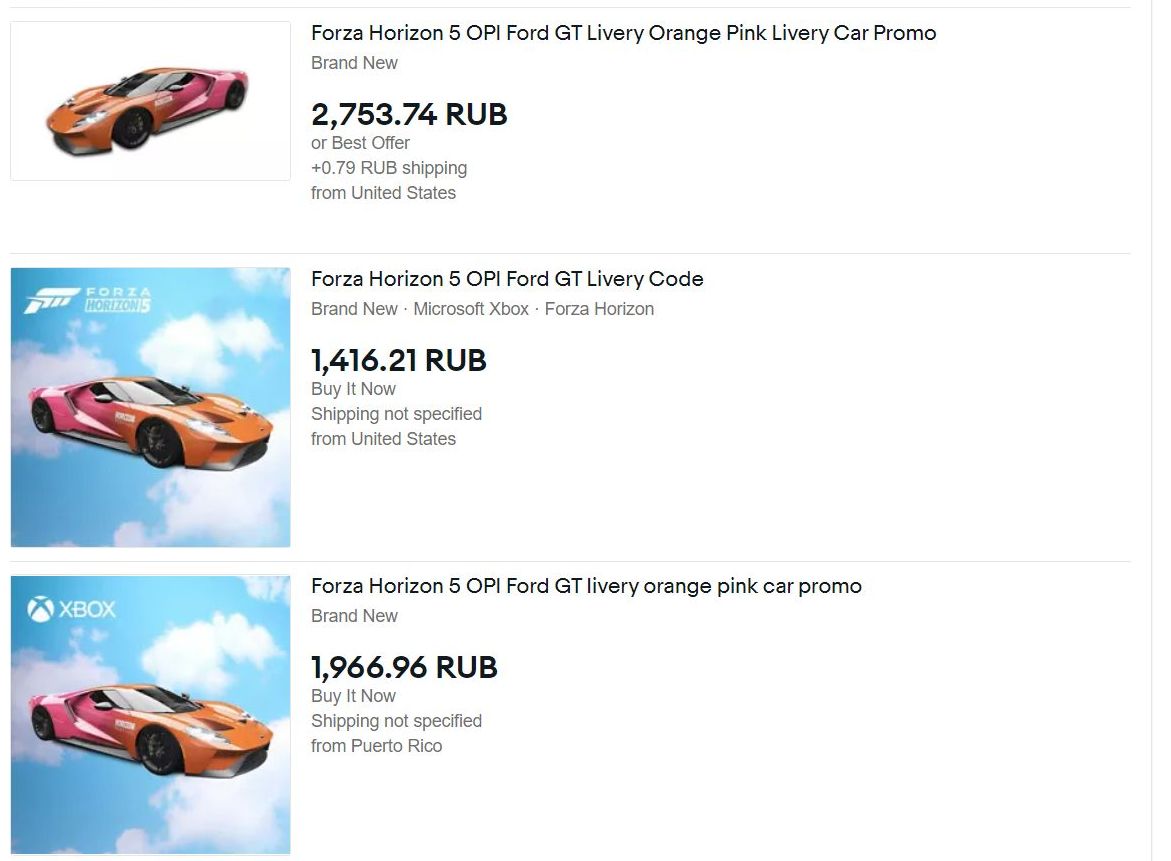Click the 1,966.96 RUB price

pos(404,667)
